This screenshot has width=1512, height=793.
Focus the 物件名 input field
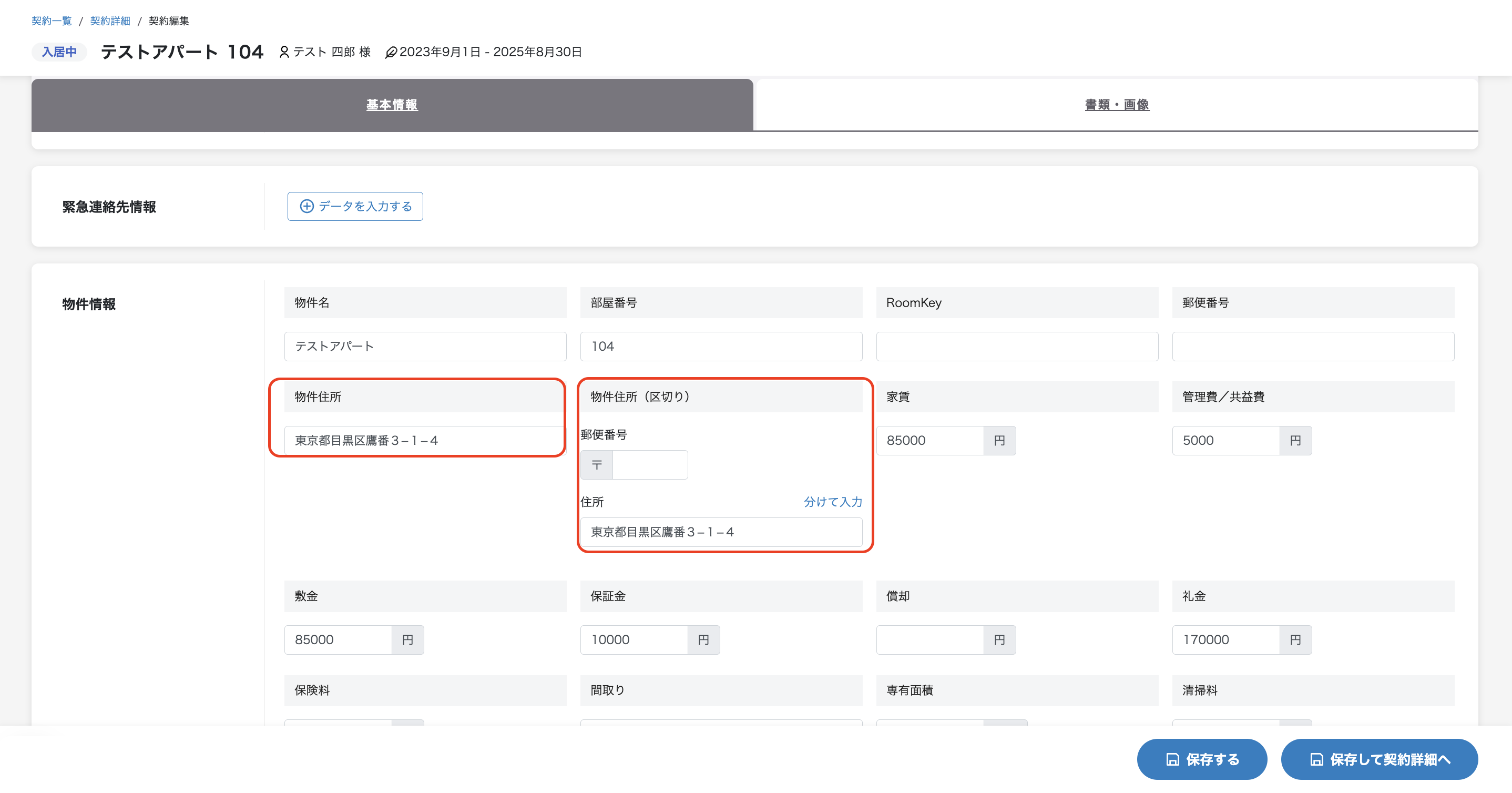(x=425, y=347)
